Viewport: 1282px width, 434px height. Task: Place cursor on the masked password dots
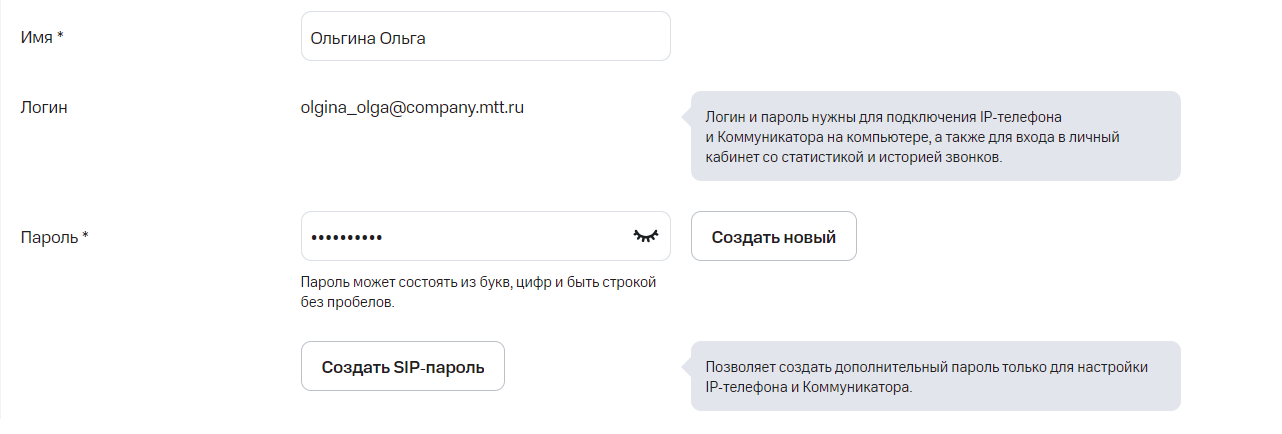[346, 237]
